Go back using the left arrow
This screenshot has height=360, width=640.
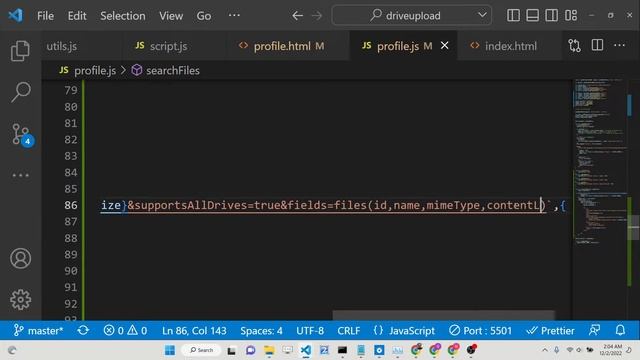298,16
